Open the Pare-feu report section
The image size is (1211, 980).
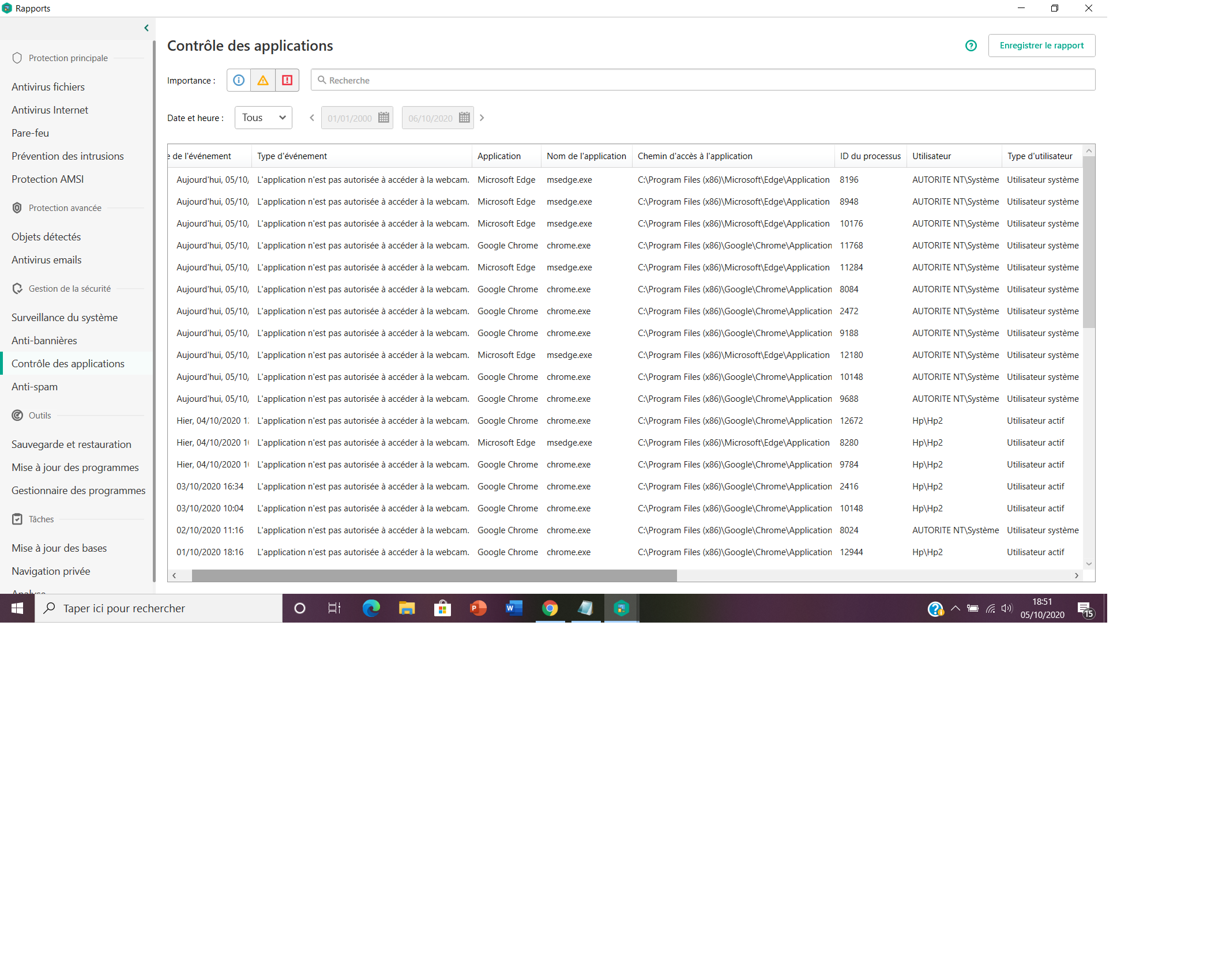point(30,133)
